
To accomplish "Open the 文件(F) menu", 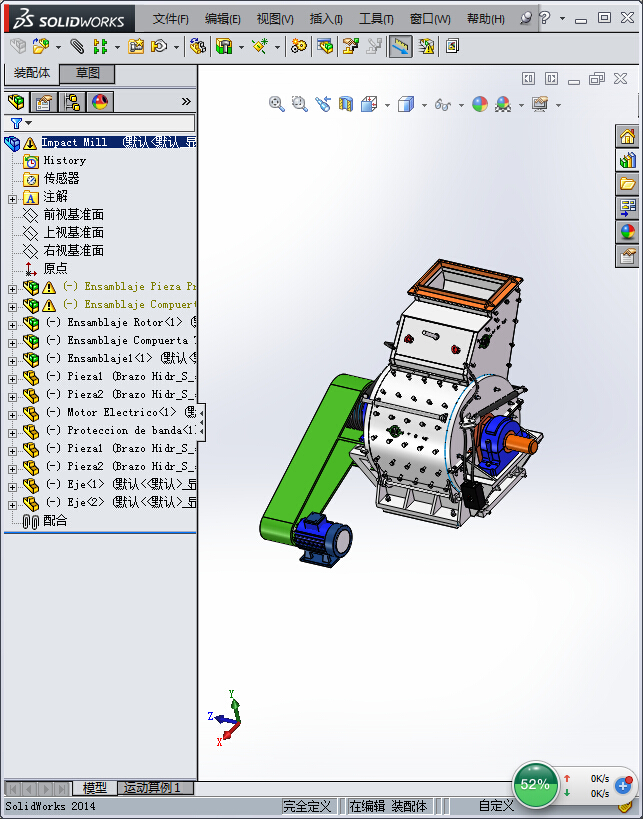I will [x=170, y=19].
